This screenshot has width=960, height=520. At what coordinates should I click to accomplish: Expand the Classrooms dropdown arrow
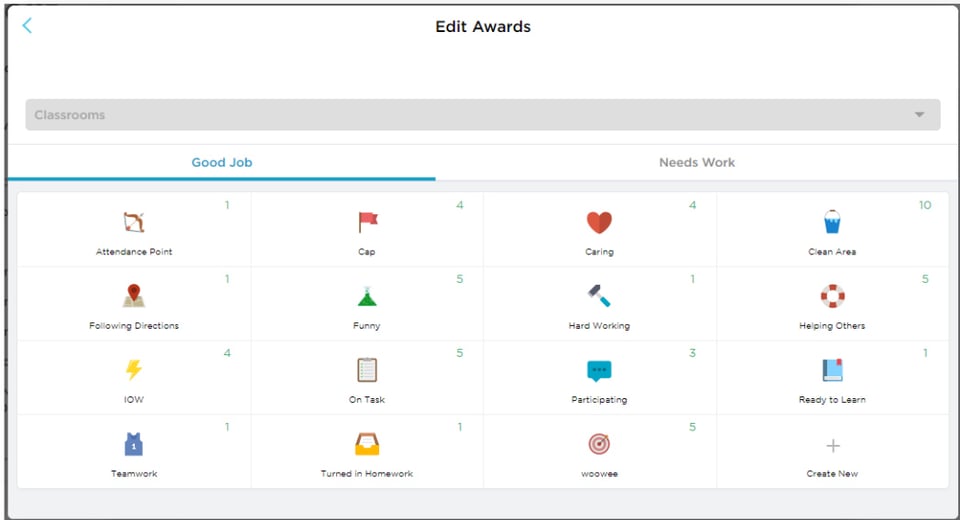tap(919, 115)
